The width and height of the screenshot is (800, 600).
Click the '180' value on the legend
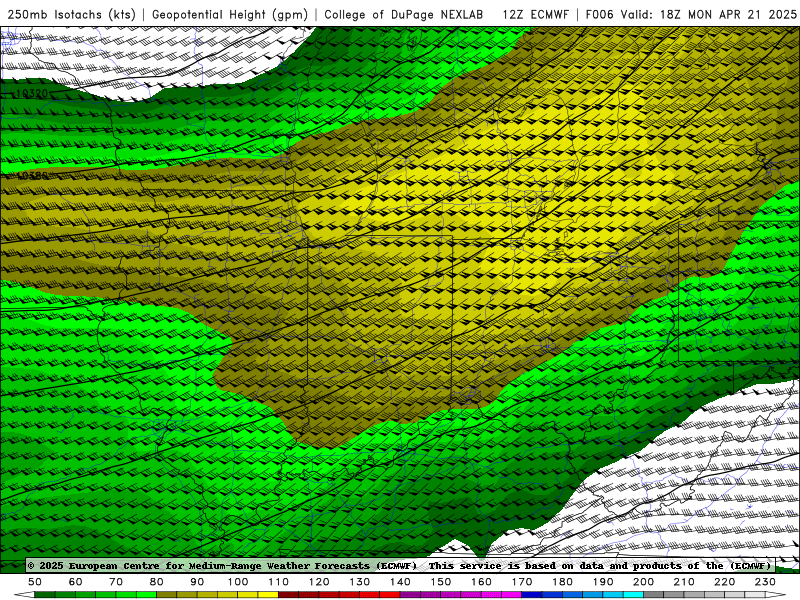(x=562, y=582)
